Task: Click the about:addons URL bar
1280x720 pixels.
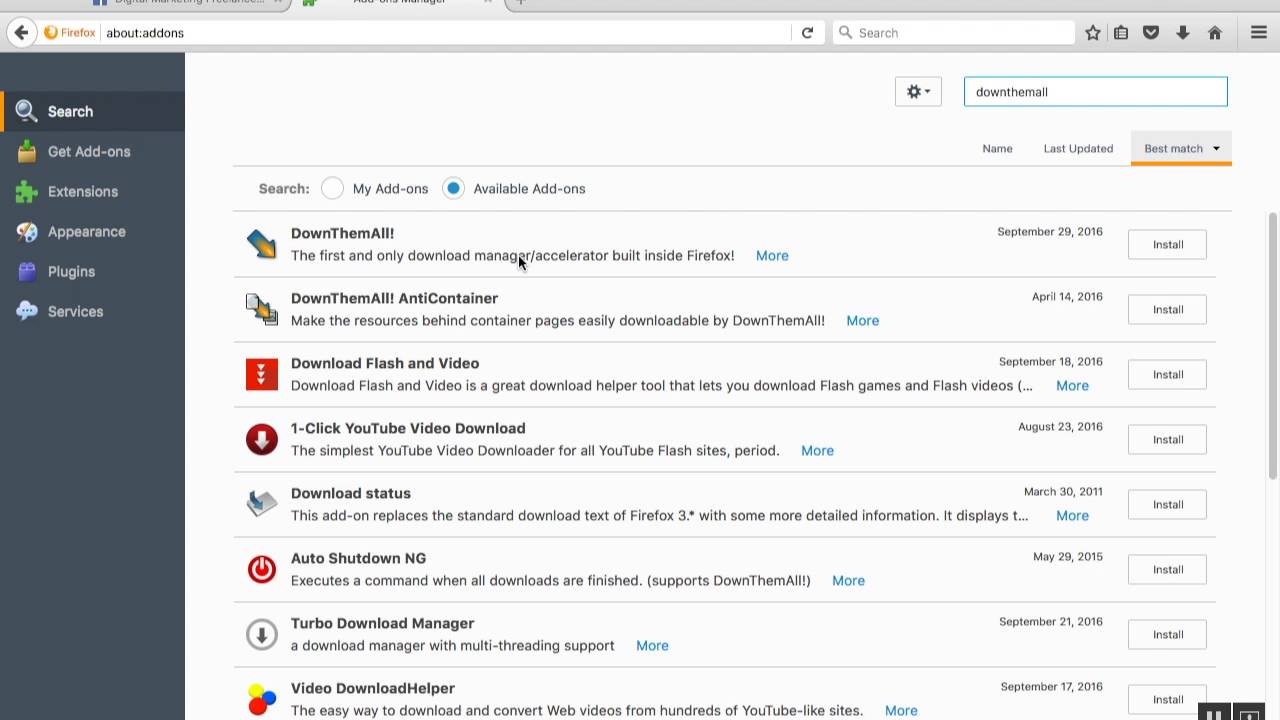Action: tap(445, 33)
